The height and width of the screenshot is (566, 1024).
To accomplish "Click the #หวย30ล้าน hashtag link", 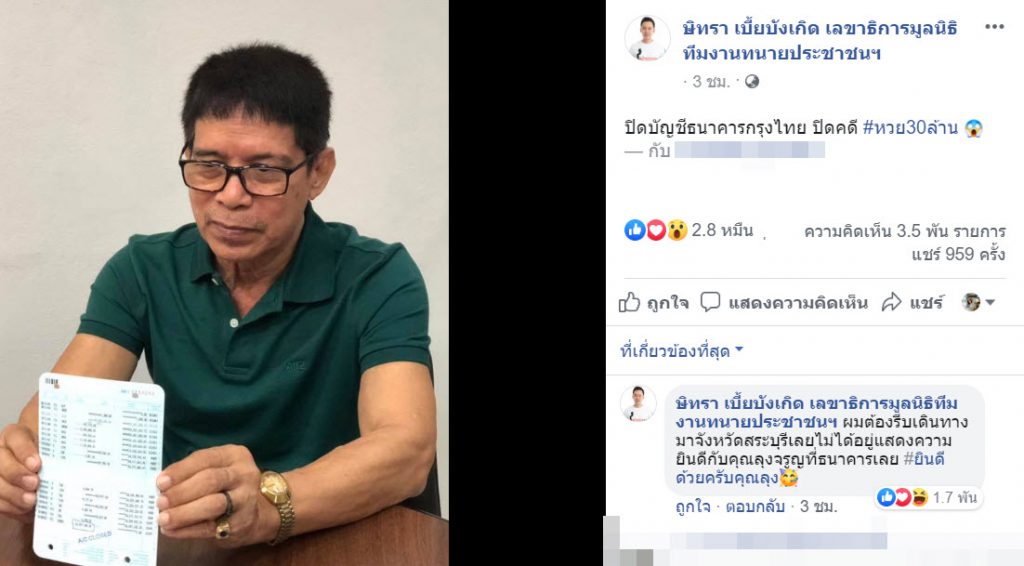I will point(910,127).
